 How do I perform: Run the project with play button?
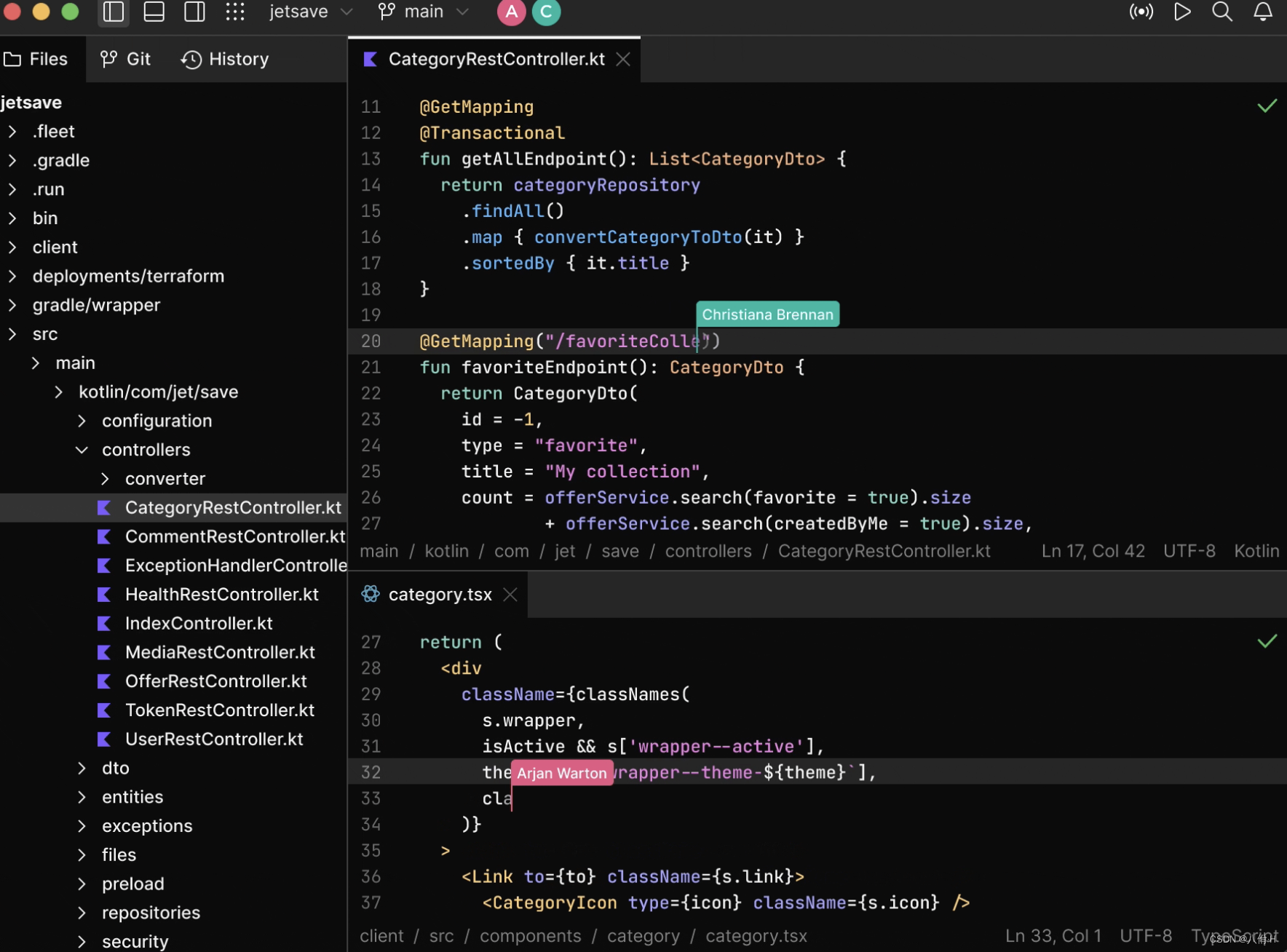[1182, 12]
